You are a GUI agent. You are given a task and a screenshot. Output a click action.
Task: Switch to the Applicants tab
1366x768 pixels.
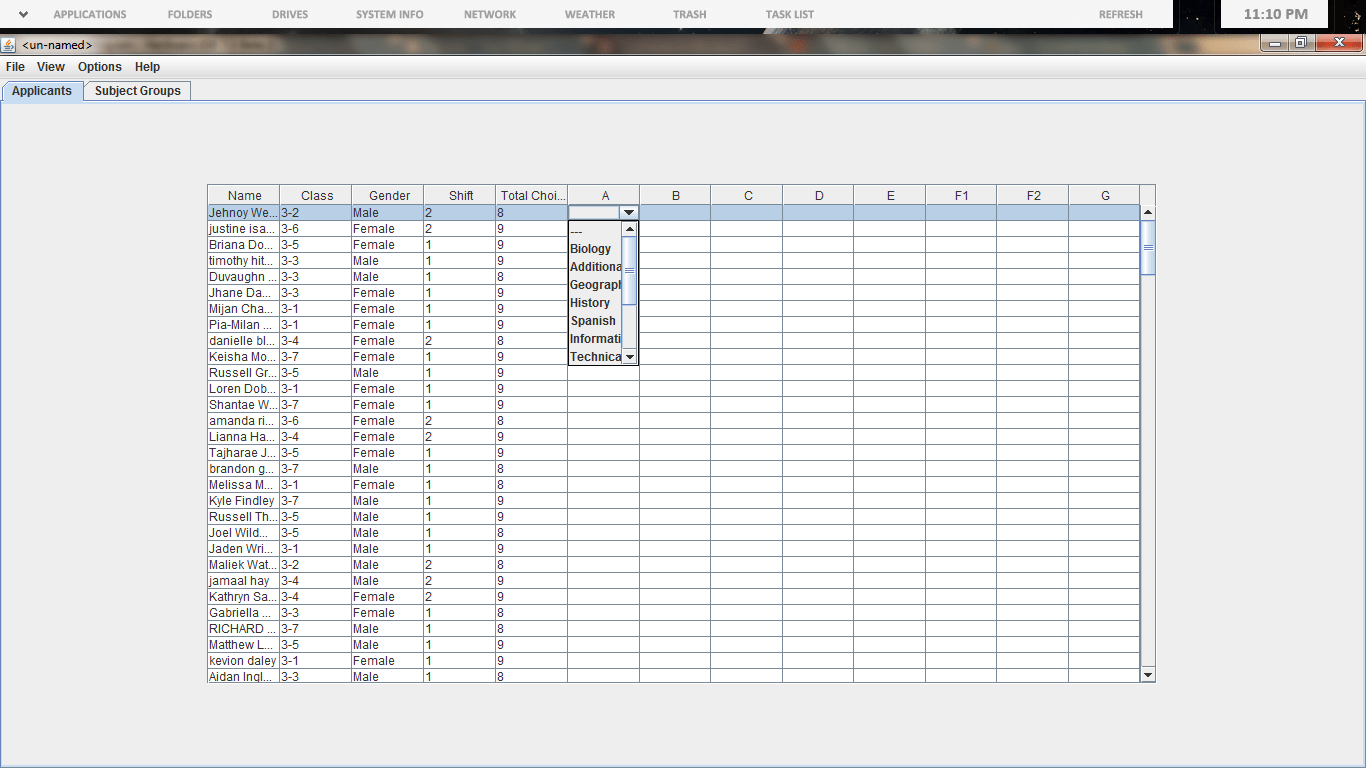pyautogui.click(x=42, y=91)
